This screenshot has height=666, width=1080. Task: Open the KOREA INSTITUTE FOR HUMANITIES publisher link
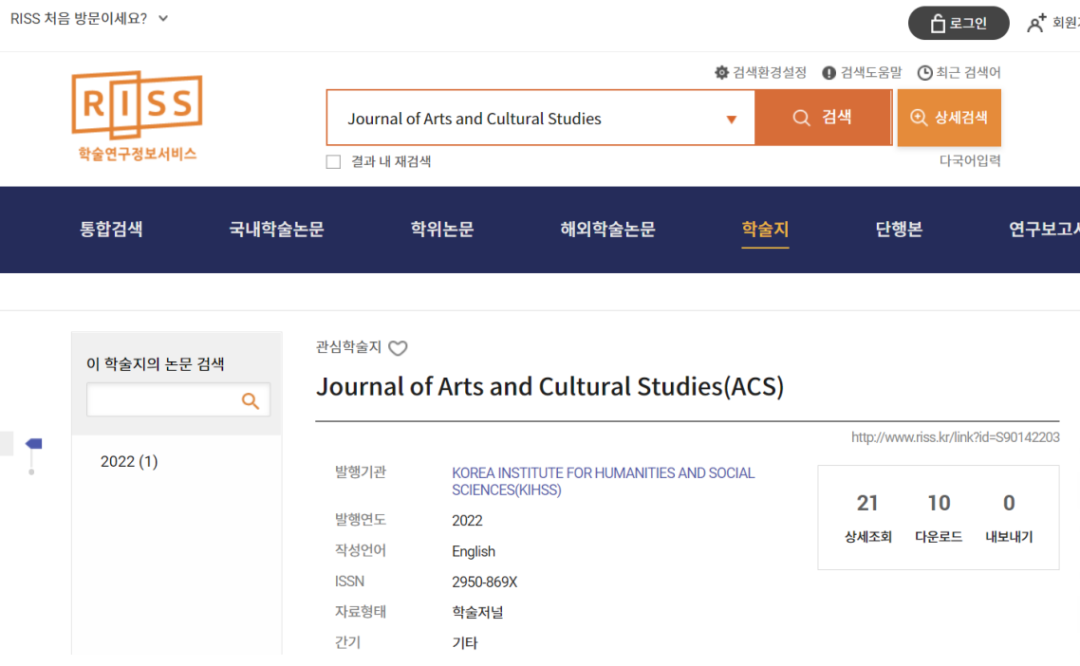coord(603,481)
